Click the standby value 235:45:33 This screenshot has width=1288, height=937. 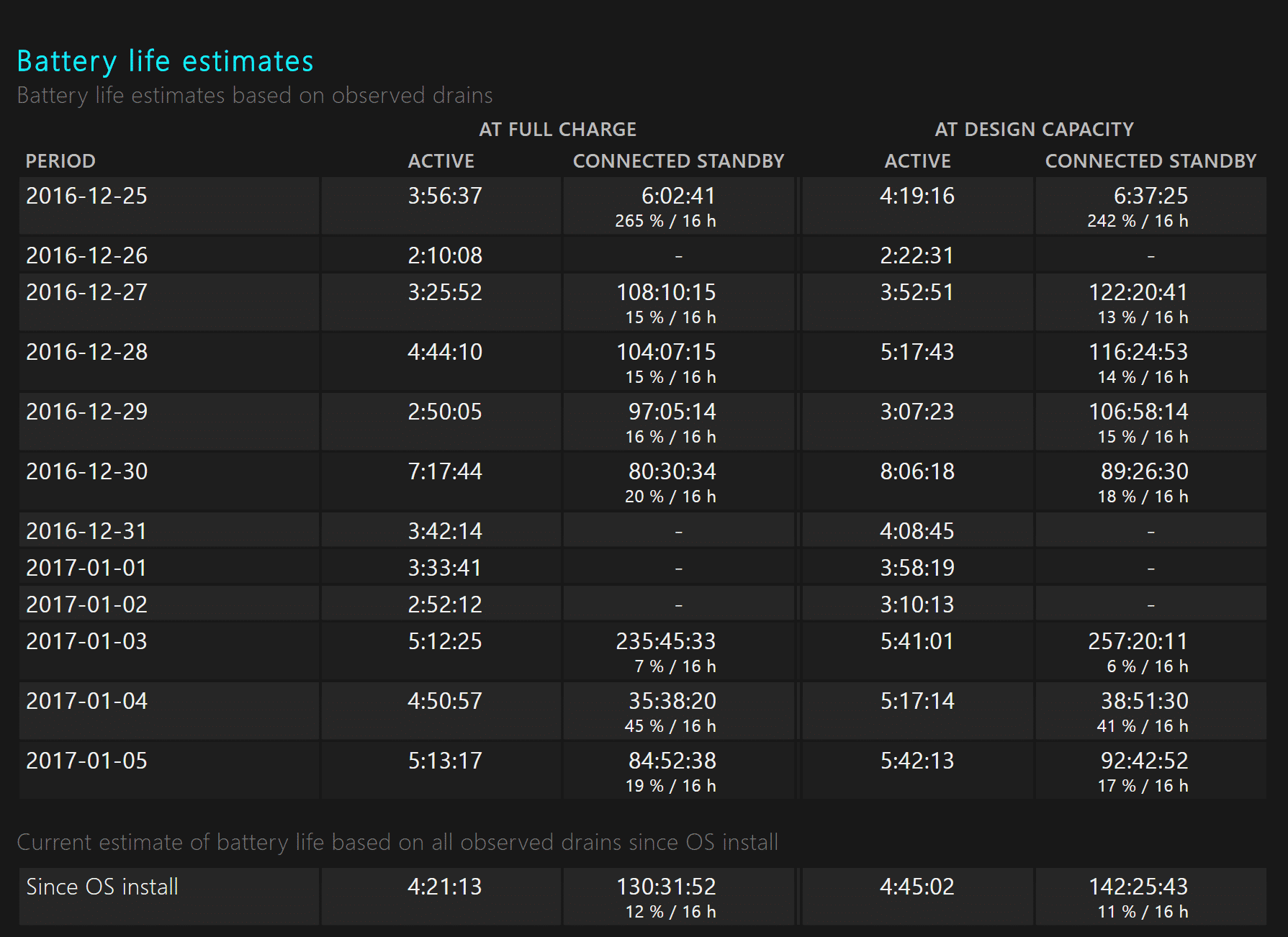[666, 641]
